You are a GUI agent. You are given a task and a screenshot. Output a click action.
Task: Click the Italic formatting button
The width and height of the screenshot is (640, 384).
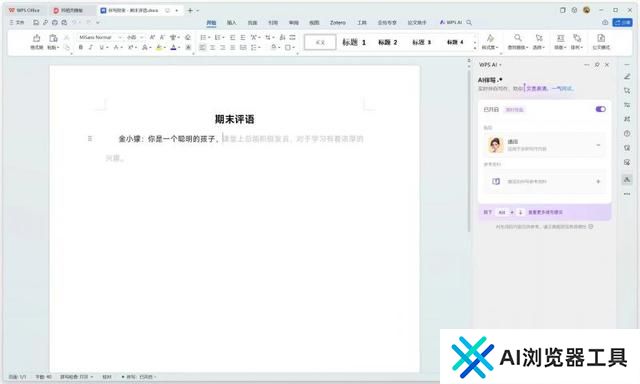[91, 48]
